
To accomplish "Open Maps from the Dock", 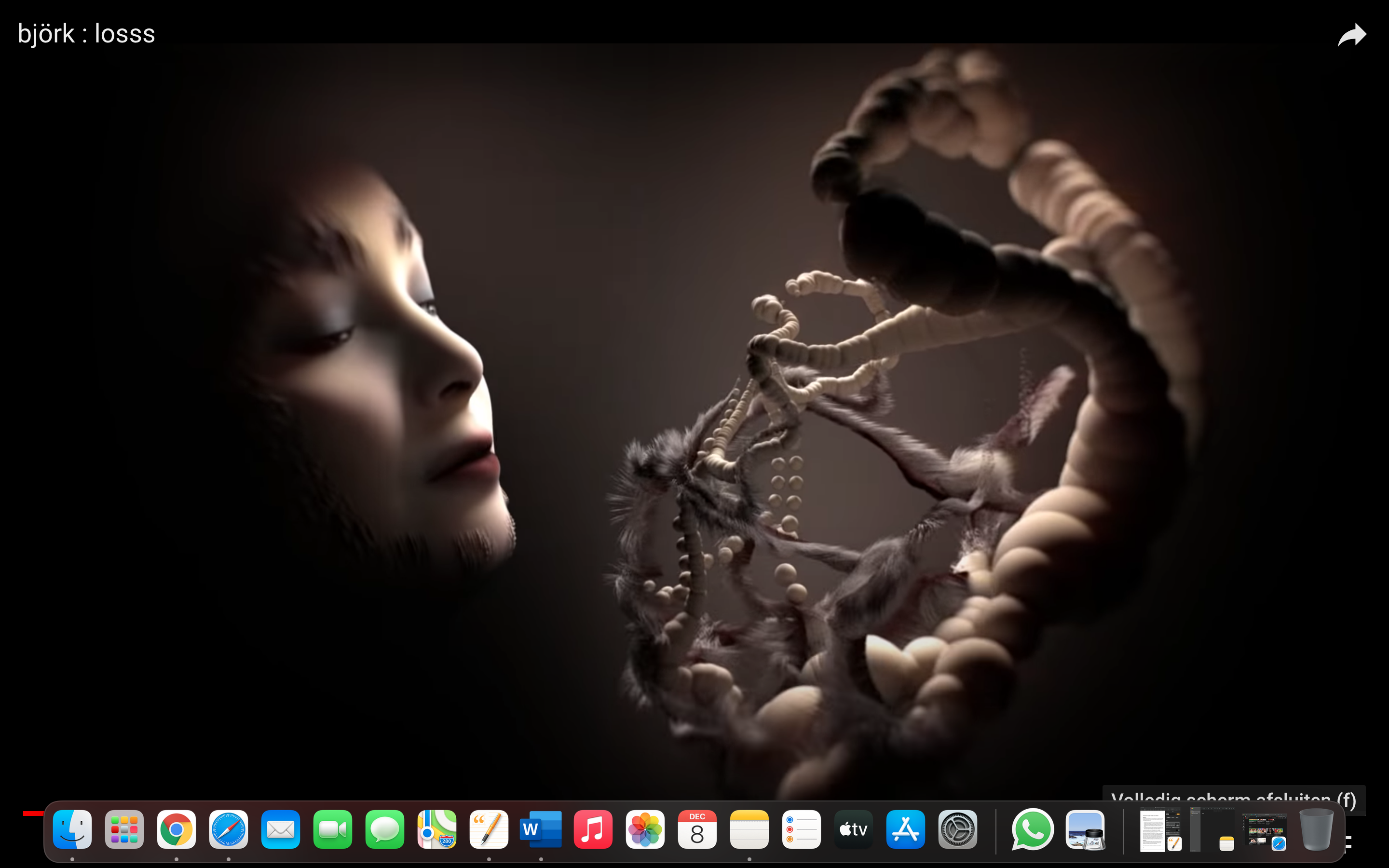I will [x=437, y=829].
